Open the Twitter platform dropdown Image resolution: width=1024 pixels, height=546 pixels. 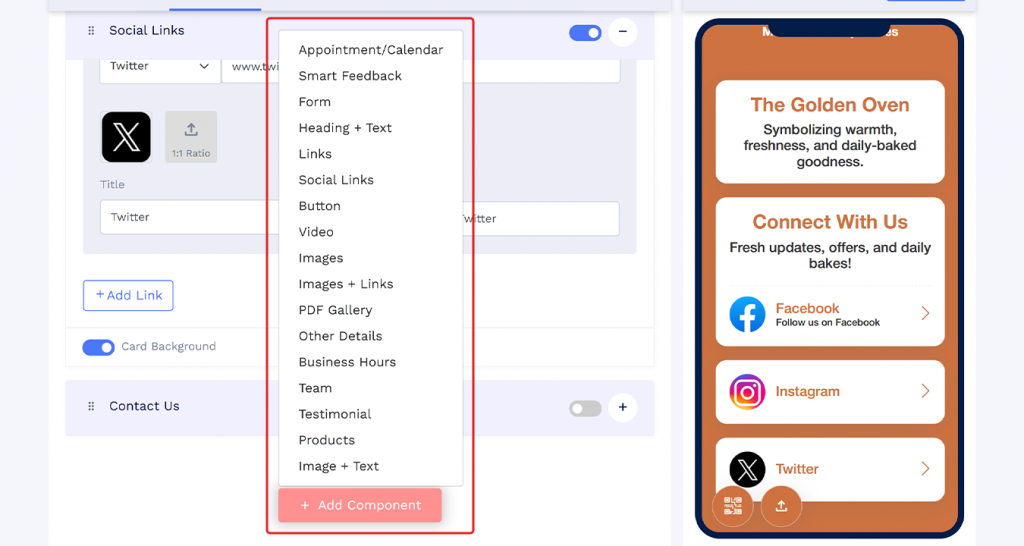159,67
